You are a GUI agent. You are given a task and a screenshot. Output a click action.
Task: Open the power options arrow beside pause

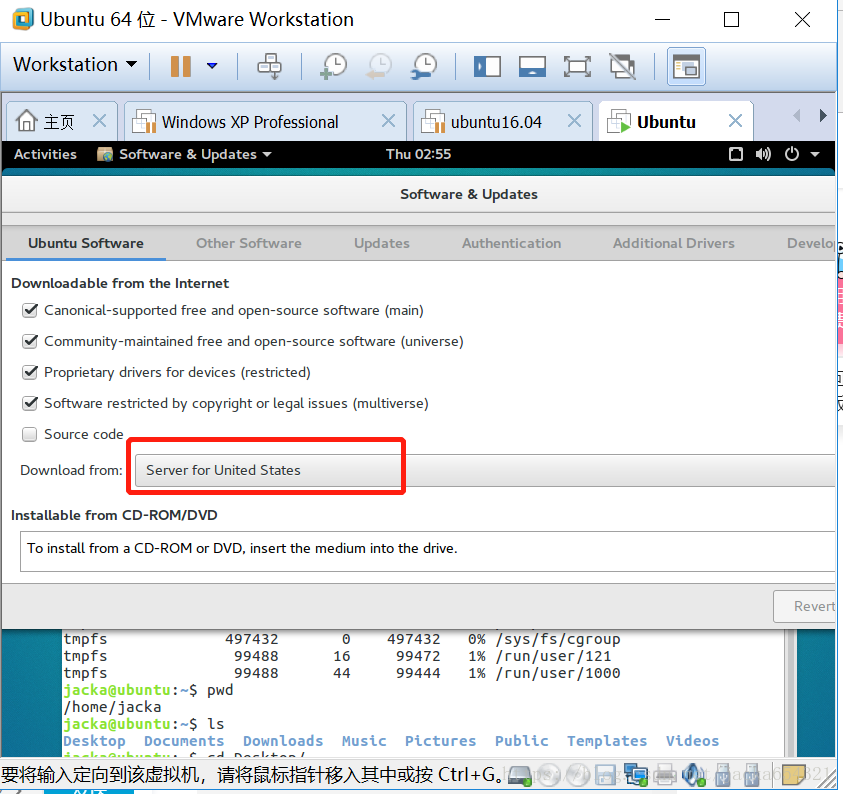(212, 66)
